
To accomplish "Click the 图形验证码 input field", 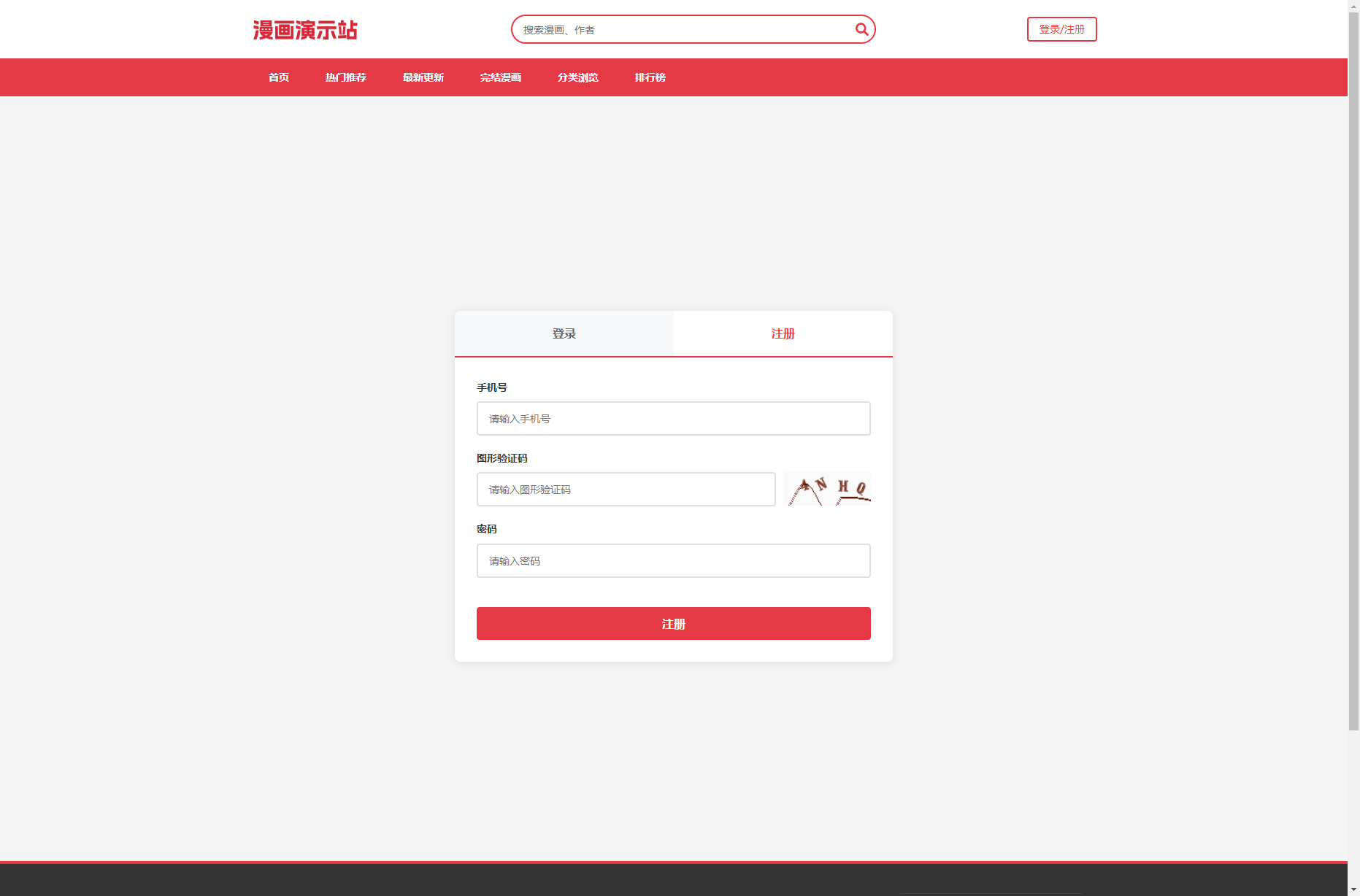I will point(626,489).
